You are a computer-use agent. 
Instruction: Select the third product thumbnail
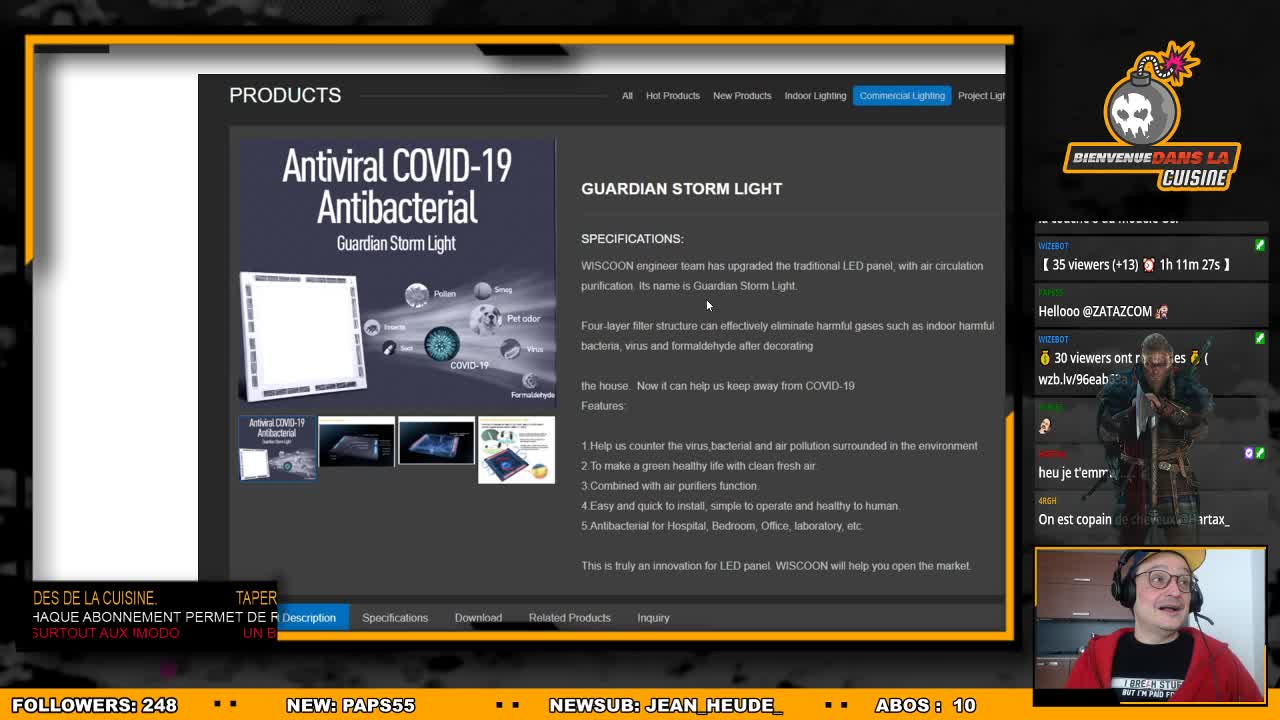click(436, 442)
